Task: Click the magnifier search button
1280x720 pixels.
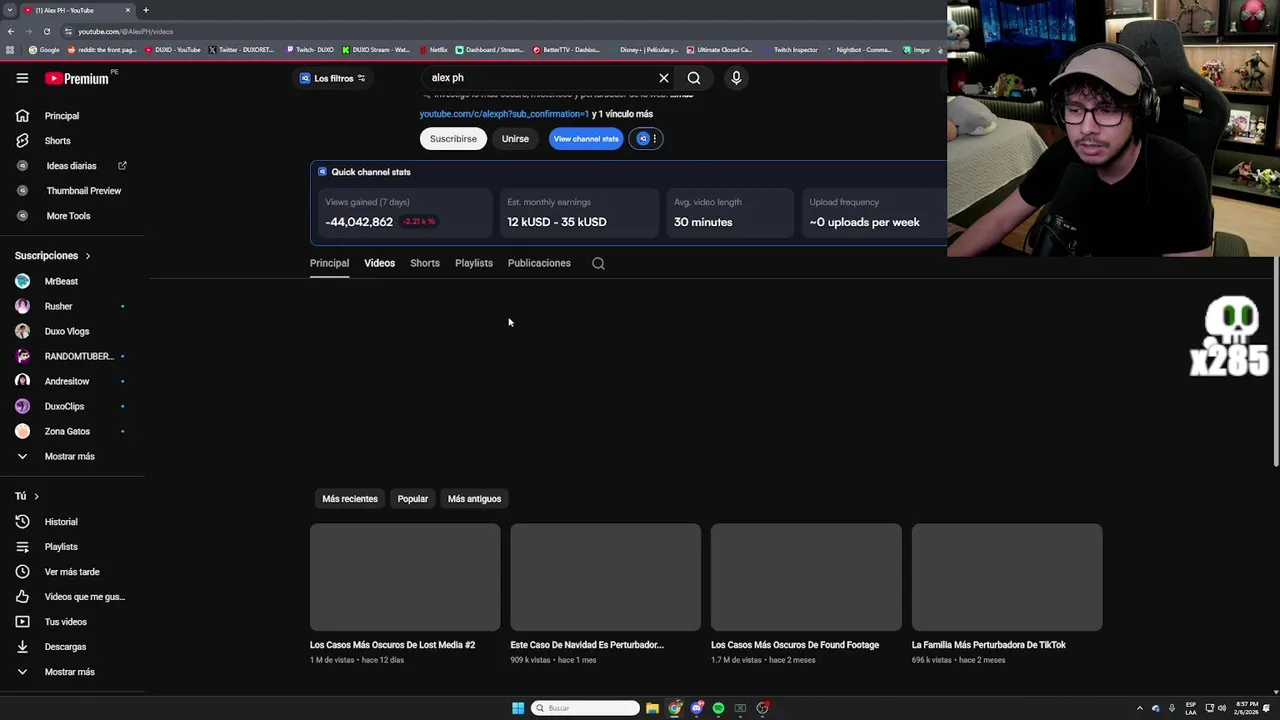Action: [694, 78]
